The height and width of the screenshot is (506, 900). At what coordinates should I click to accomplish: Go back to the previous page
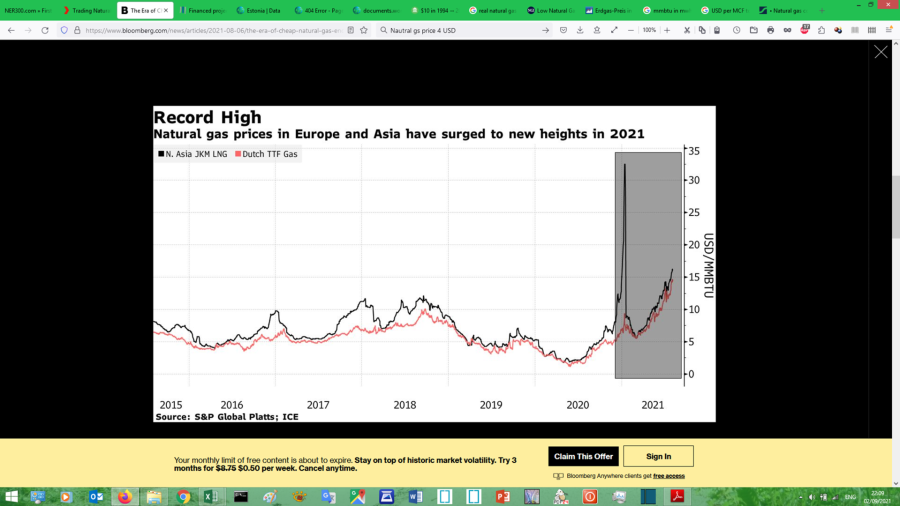pos(10,30)
